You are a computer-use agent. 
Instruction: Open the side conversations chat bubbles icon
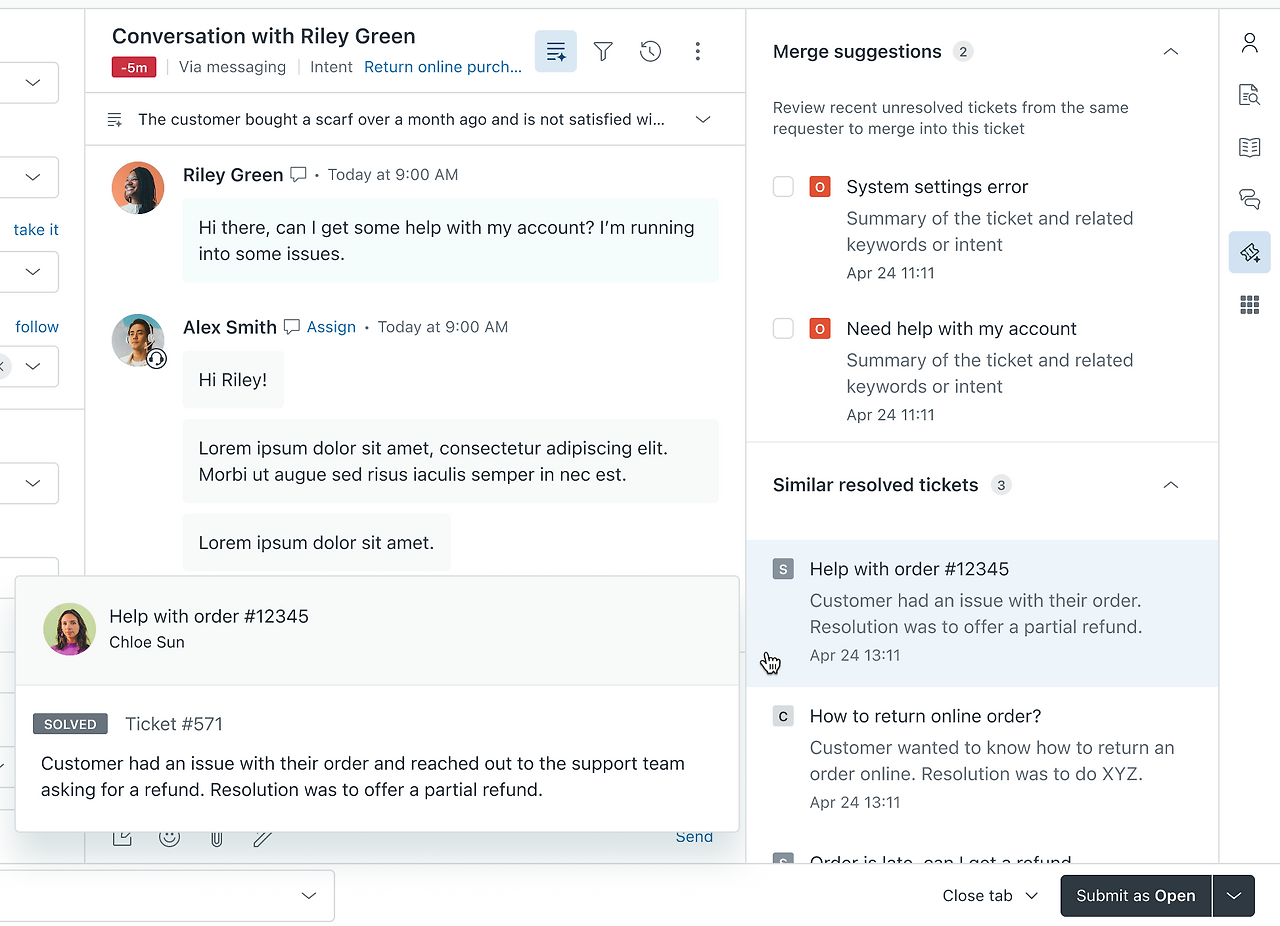pyautogui.click(x=1250, y=199)
